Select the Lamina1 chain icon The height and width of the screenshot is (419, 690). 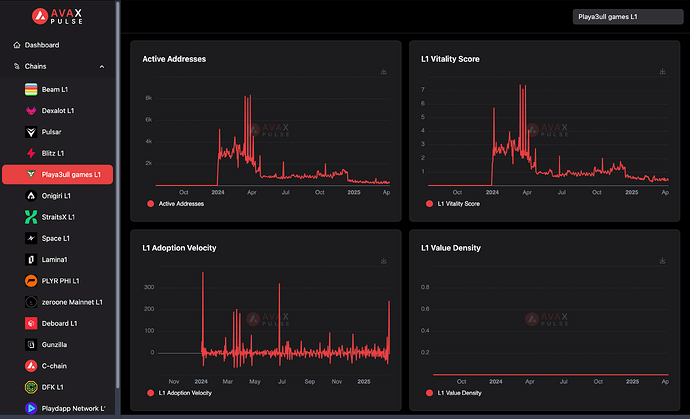31,260
